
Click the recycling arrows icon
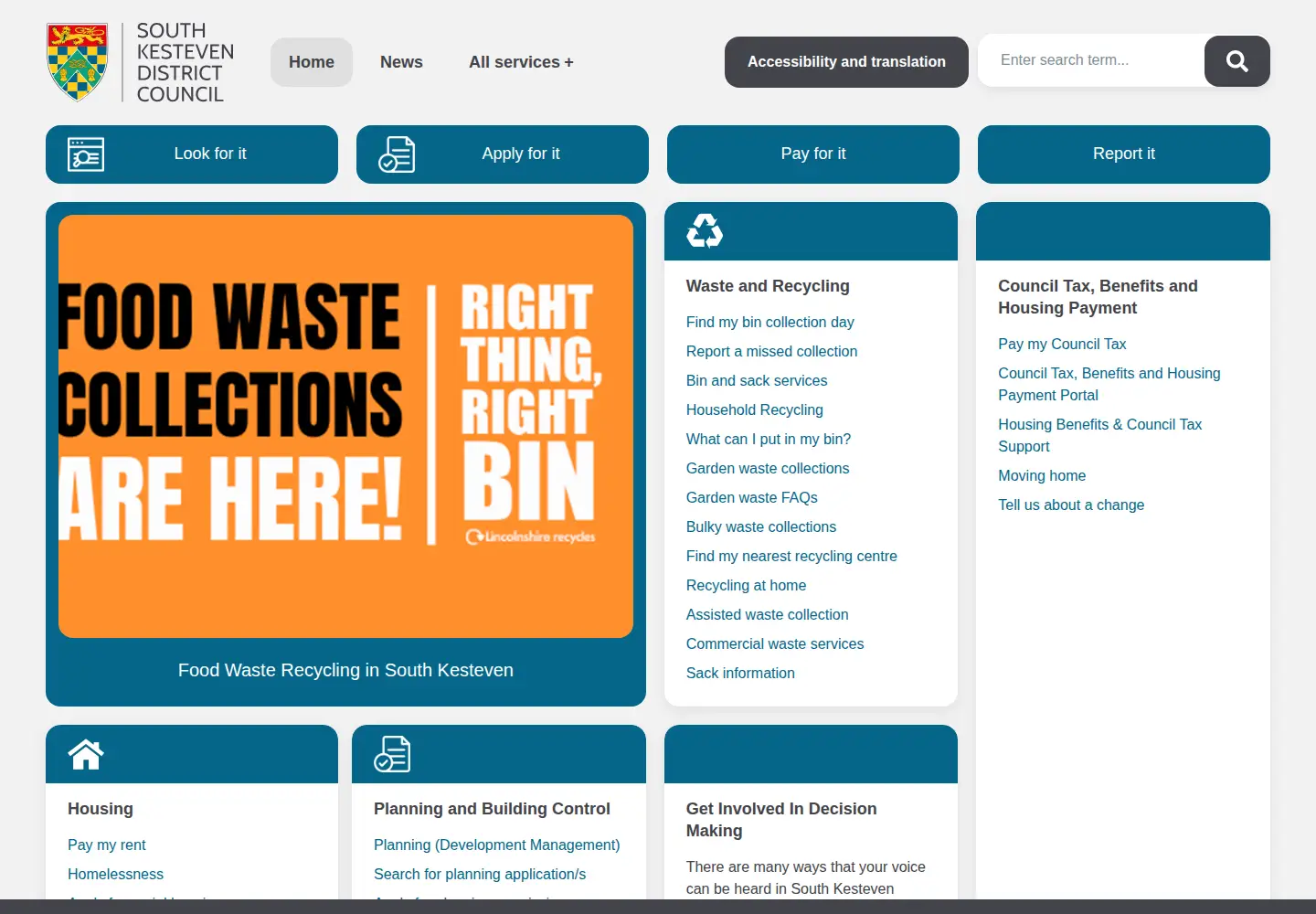(x=705, y=231)
